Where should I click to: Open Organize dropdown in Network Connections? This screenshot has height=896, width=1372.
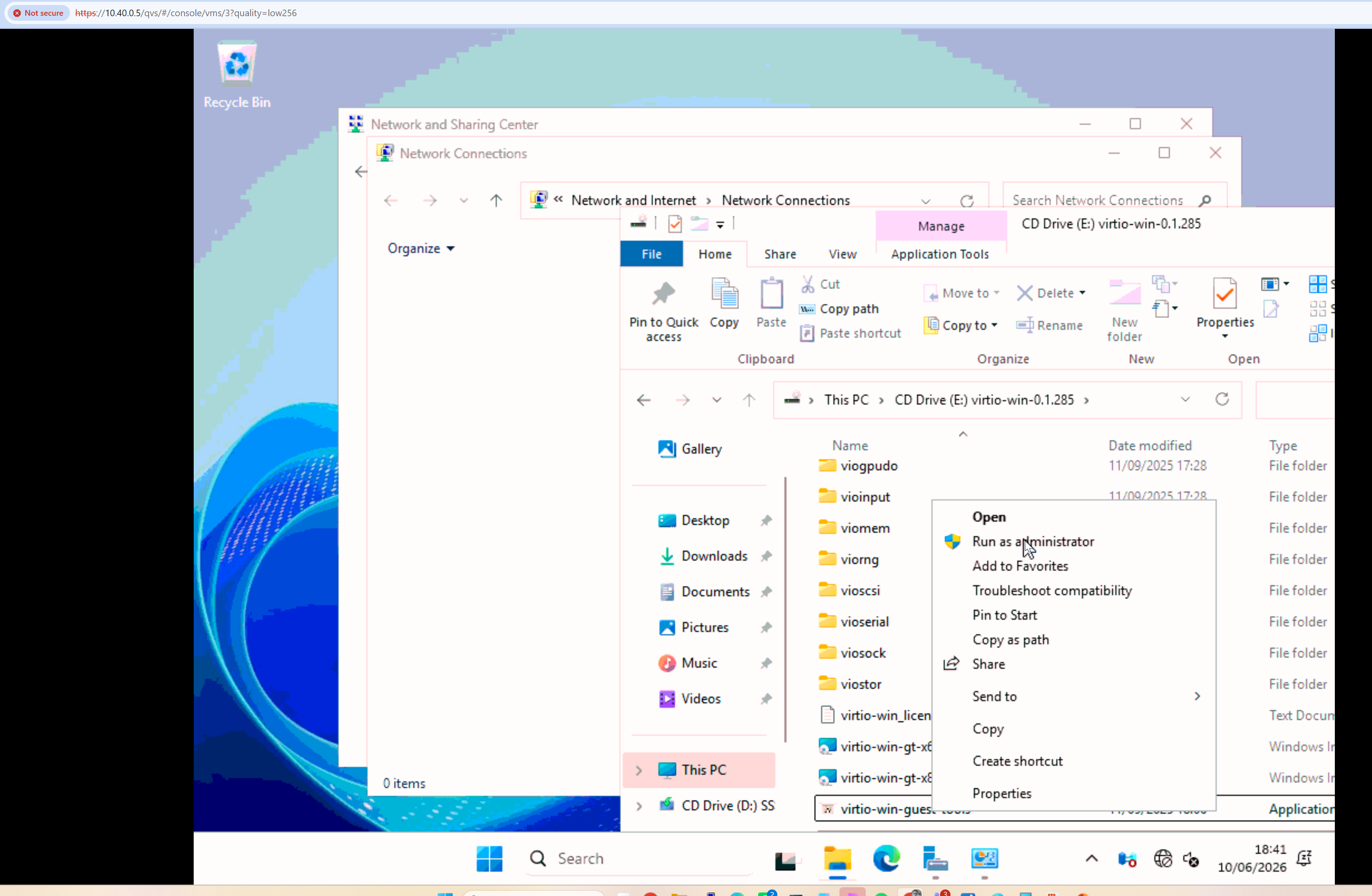[421, 248]
